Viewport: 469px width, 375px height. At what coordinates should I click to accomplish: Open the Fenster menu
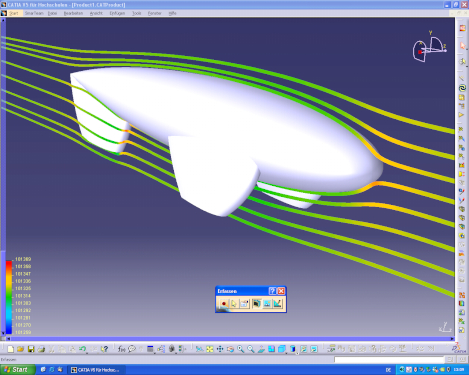point(154,13)
